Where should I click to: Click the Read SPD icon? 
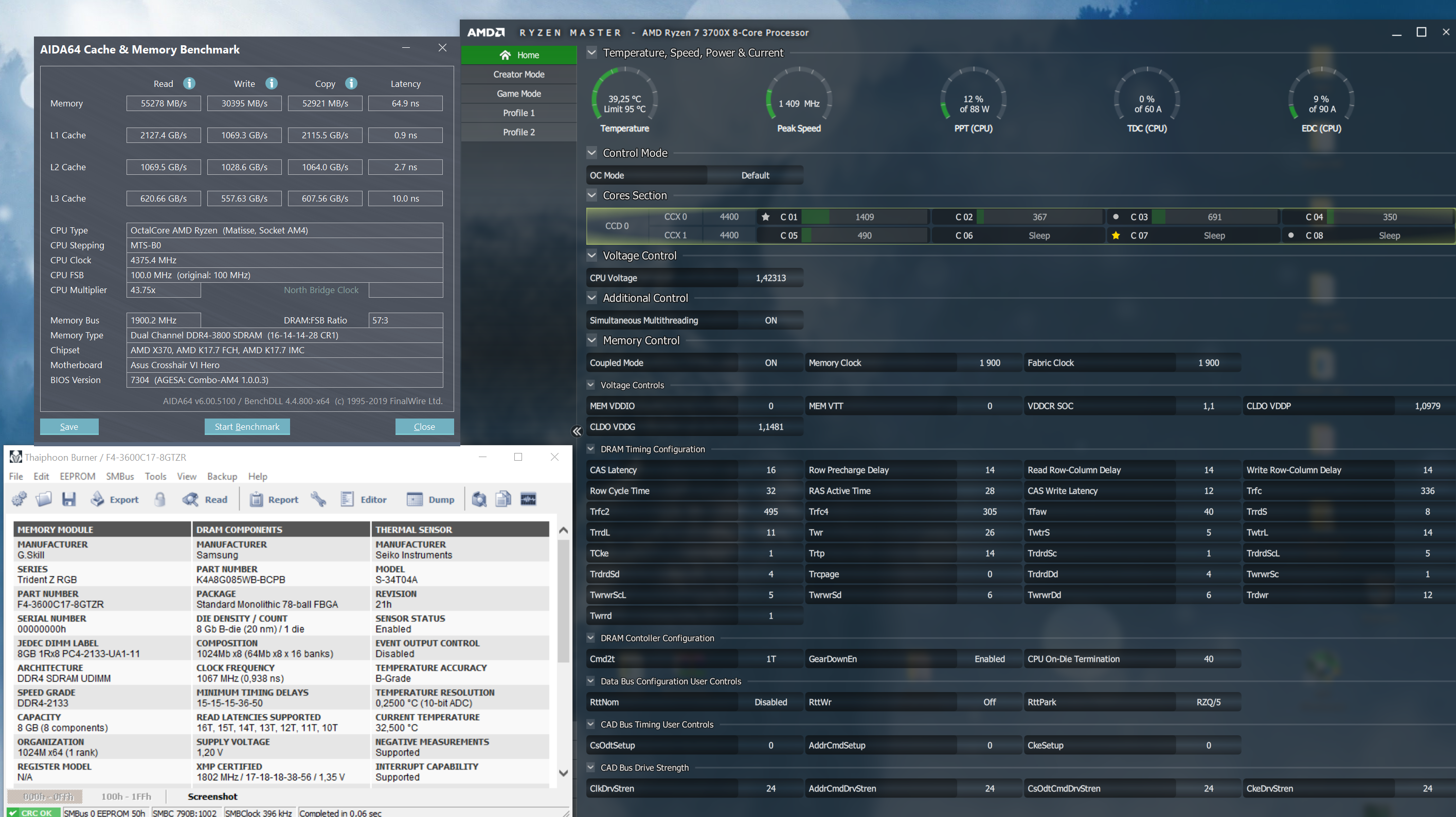(190, 499)
